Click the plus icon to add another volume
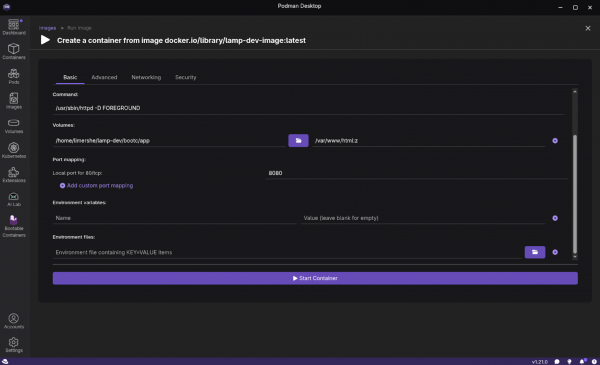The image size is (600, 365). [x=555, y=141]
